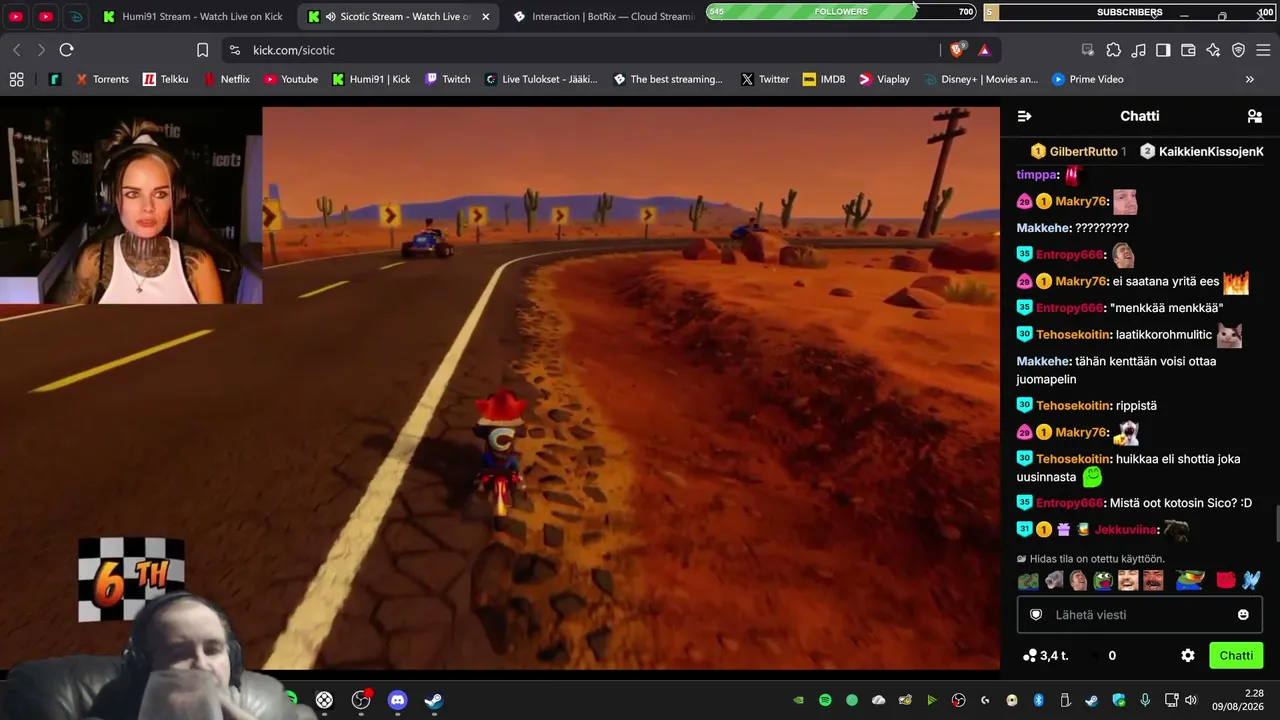Open the OBS Studio tray icon
The image size is (1280, 720).
click(959, 700)
